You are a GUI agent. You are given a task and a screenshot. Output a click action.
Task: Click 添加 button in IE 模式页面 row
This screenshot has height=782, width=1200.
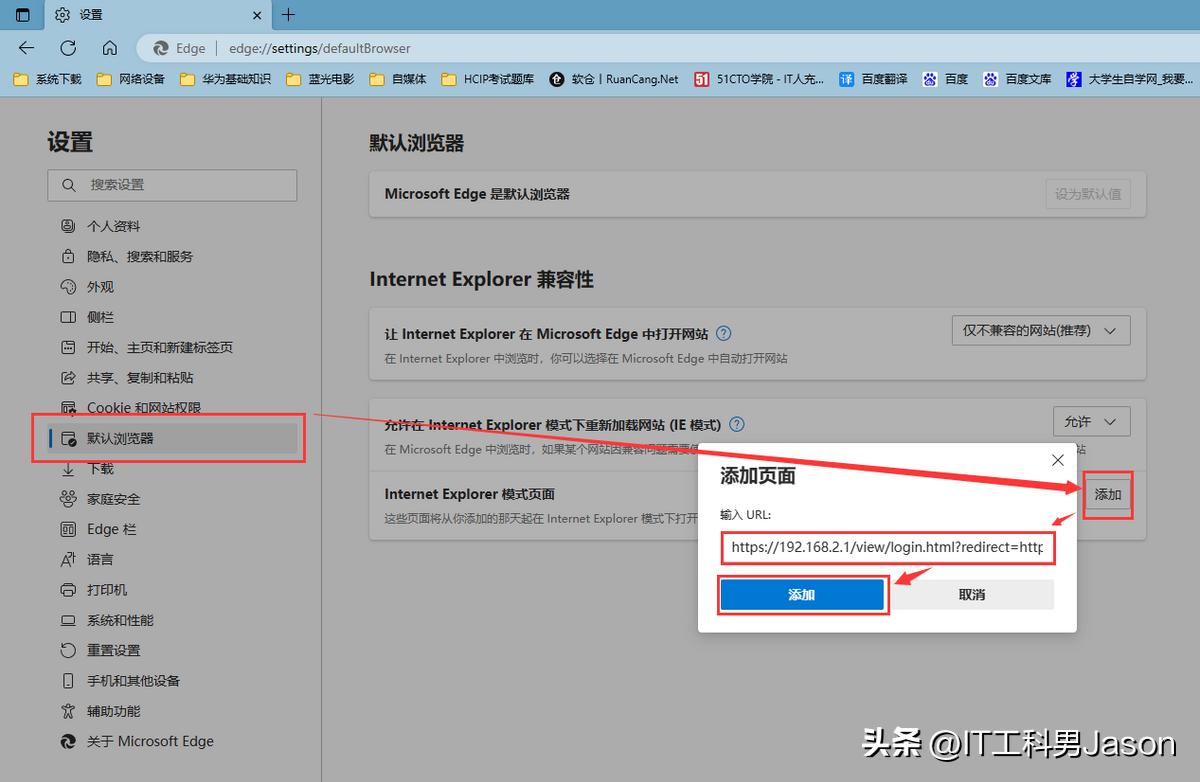1108,495
